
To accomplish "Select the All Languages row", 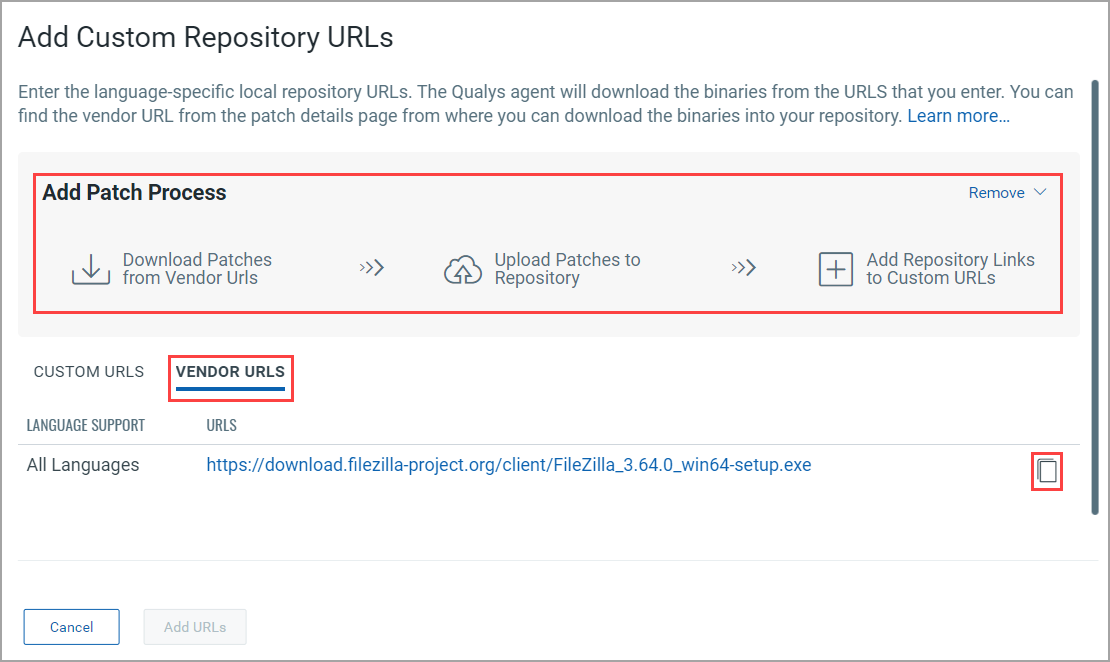I will point(83,464).
